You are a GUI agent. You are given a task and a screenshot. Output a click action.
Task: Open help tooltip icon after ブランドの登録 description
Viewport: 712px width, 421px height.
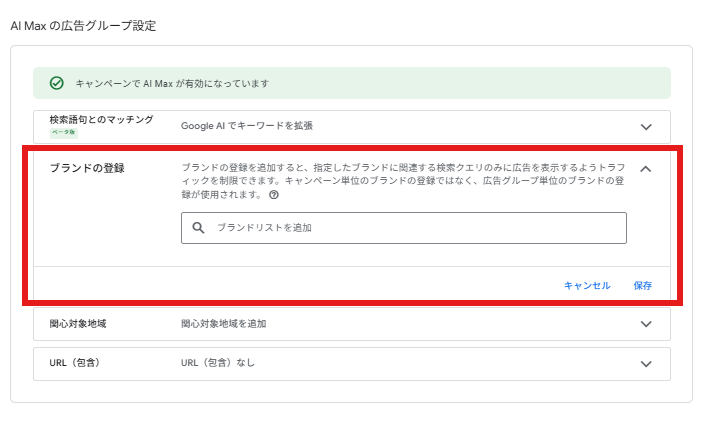tap(274, 195)
